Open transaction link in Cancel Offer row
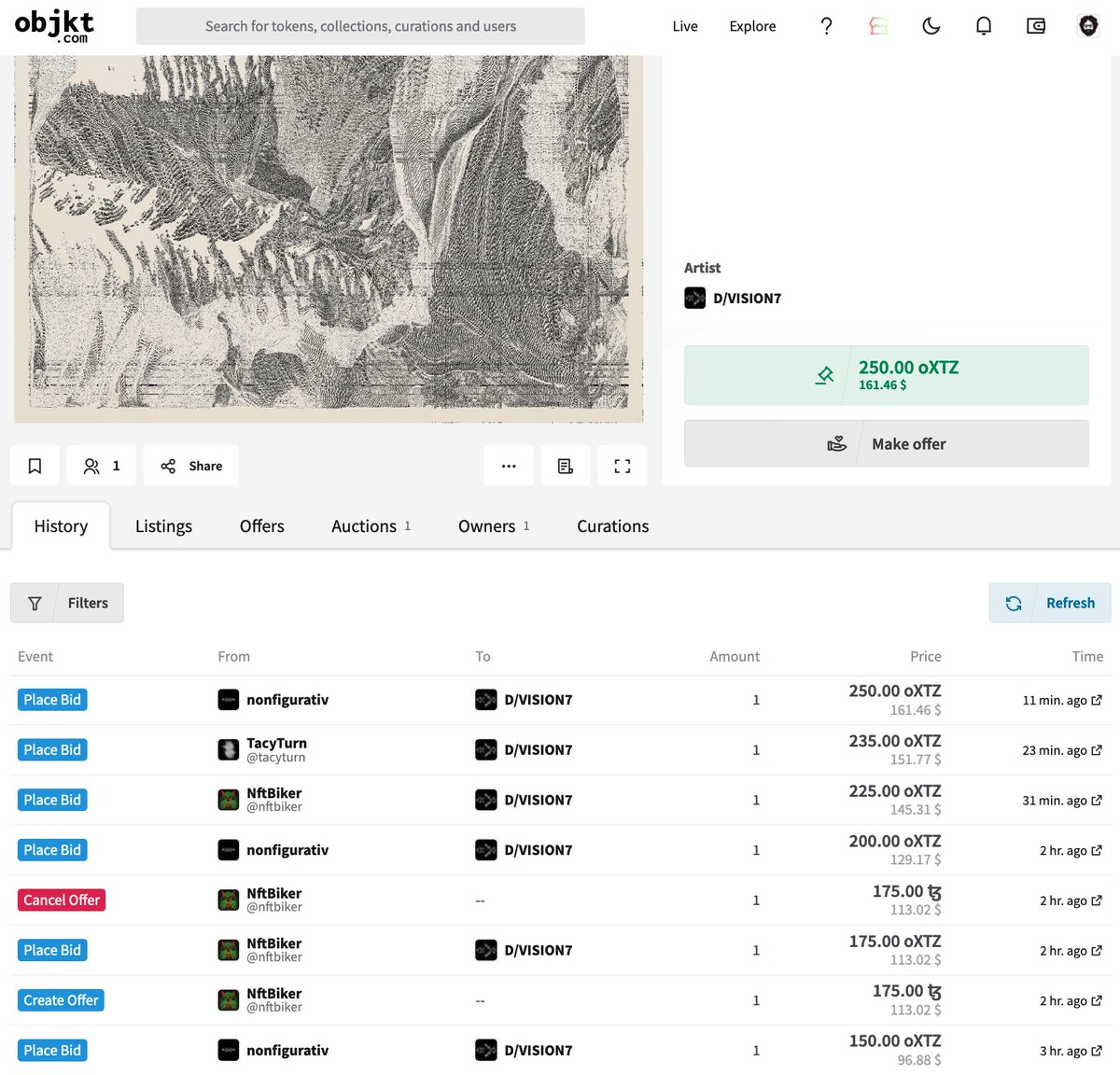1120x1075 pixels. click(1097, 900)
